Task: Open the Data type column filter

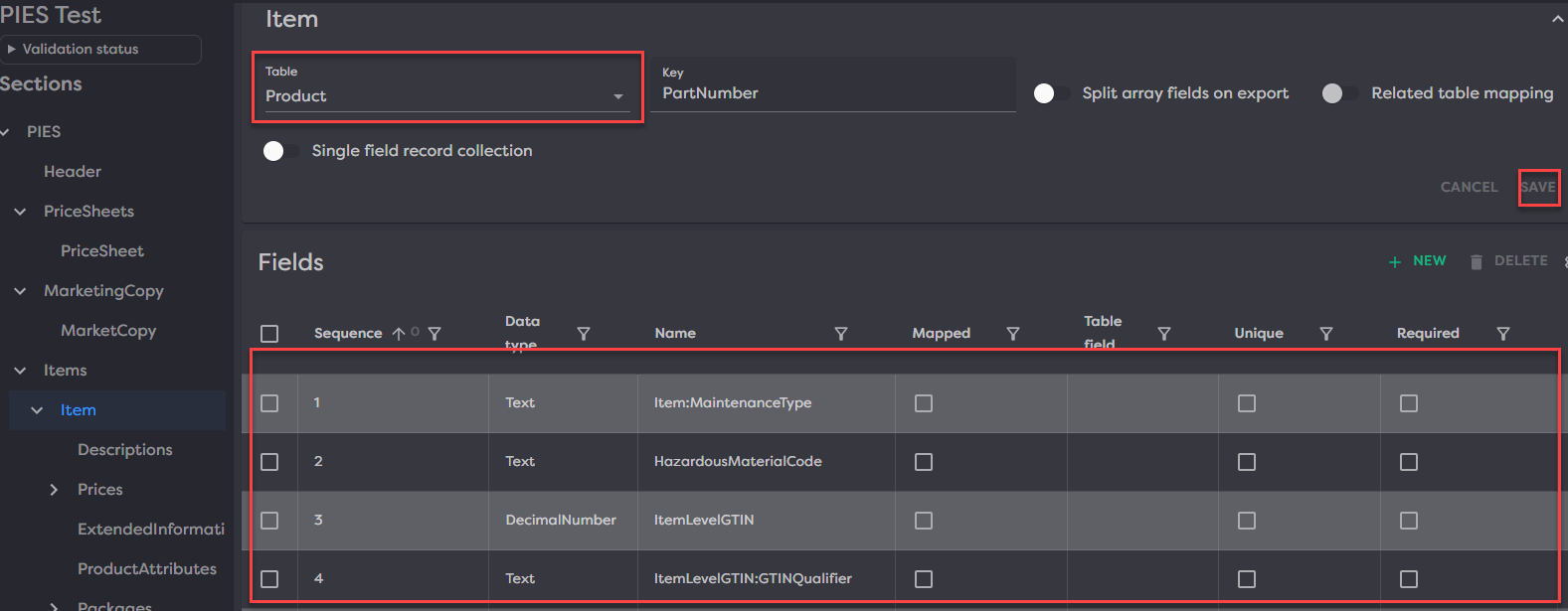Action: pyautogui.click(x=584, y=334)
